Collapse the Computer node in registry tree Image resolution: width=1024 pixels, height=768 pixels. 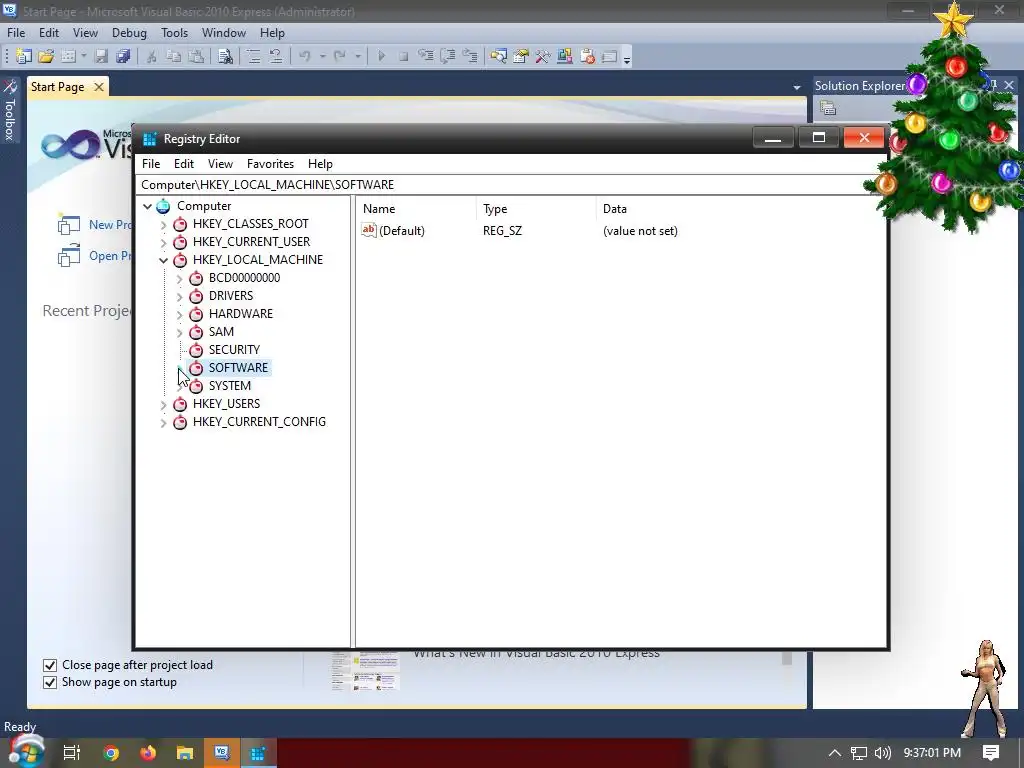[x=148, y=206]
